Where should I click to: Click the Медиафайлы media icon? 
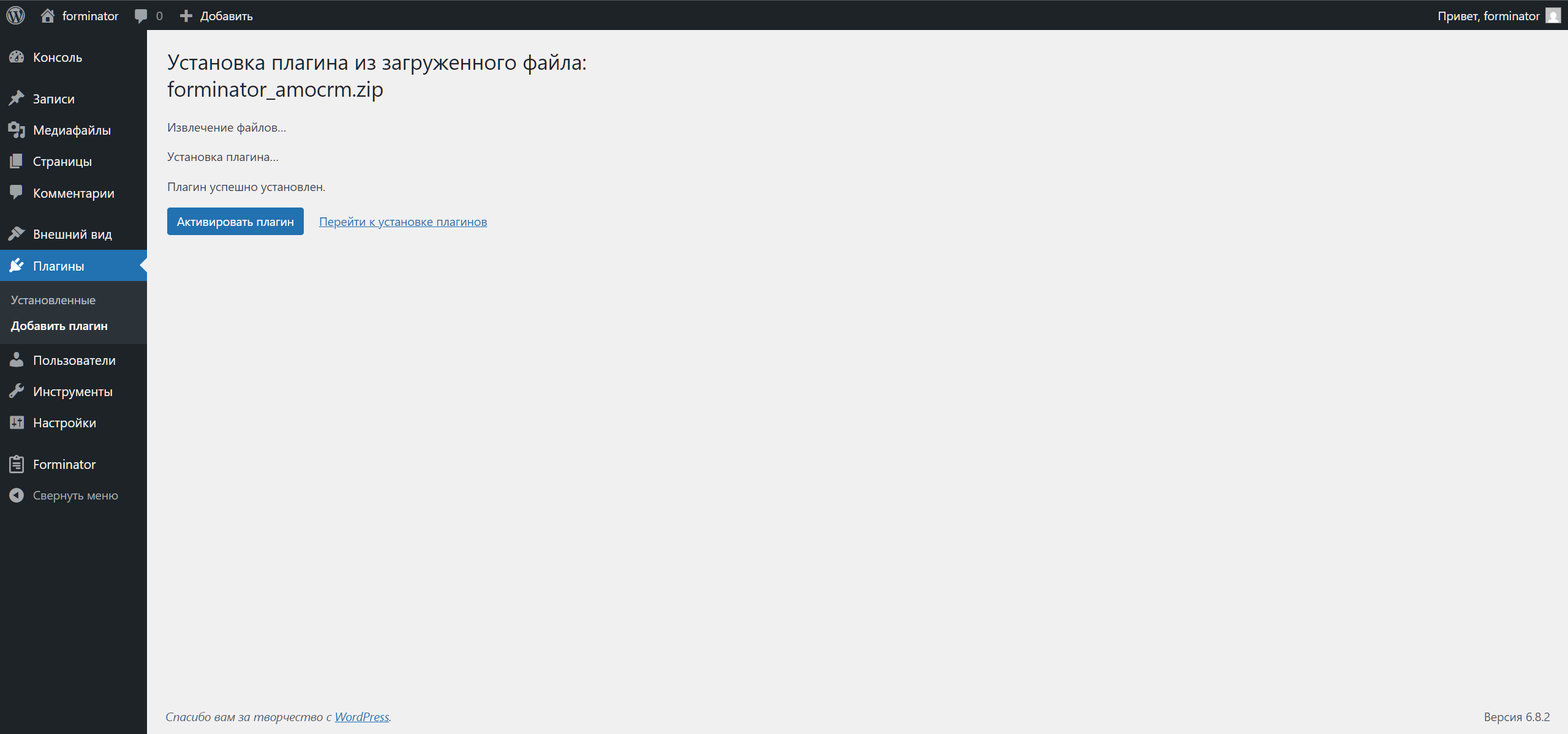pos(17,130)
